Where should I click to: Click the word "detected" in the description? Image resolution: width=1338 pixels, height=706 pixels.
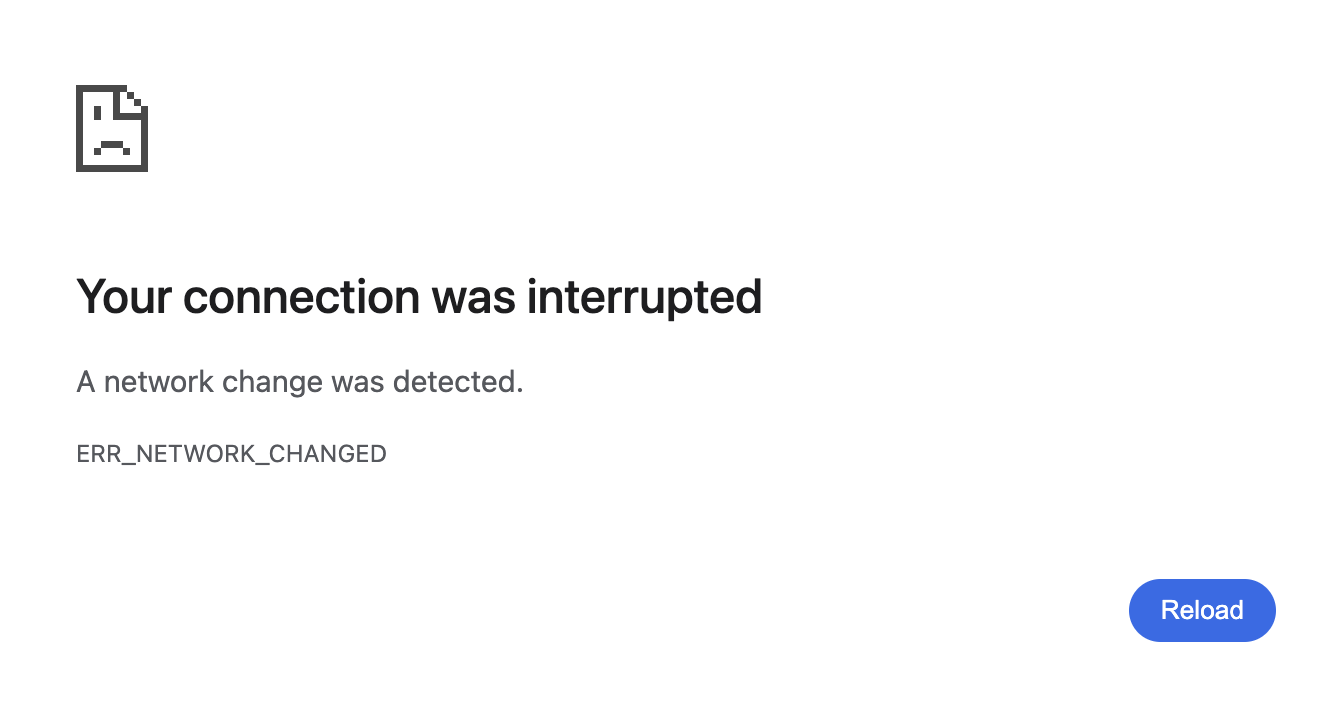(454, 381)
